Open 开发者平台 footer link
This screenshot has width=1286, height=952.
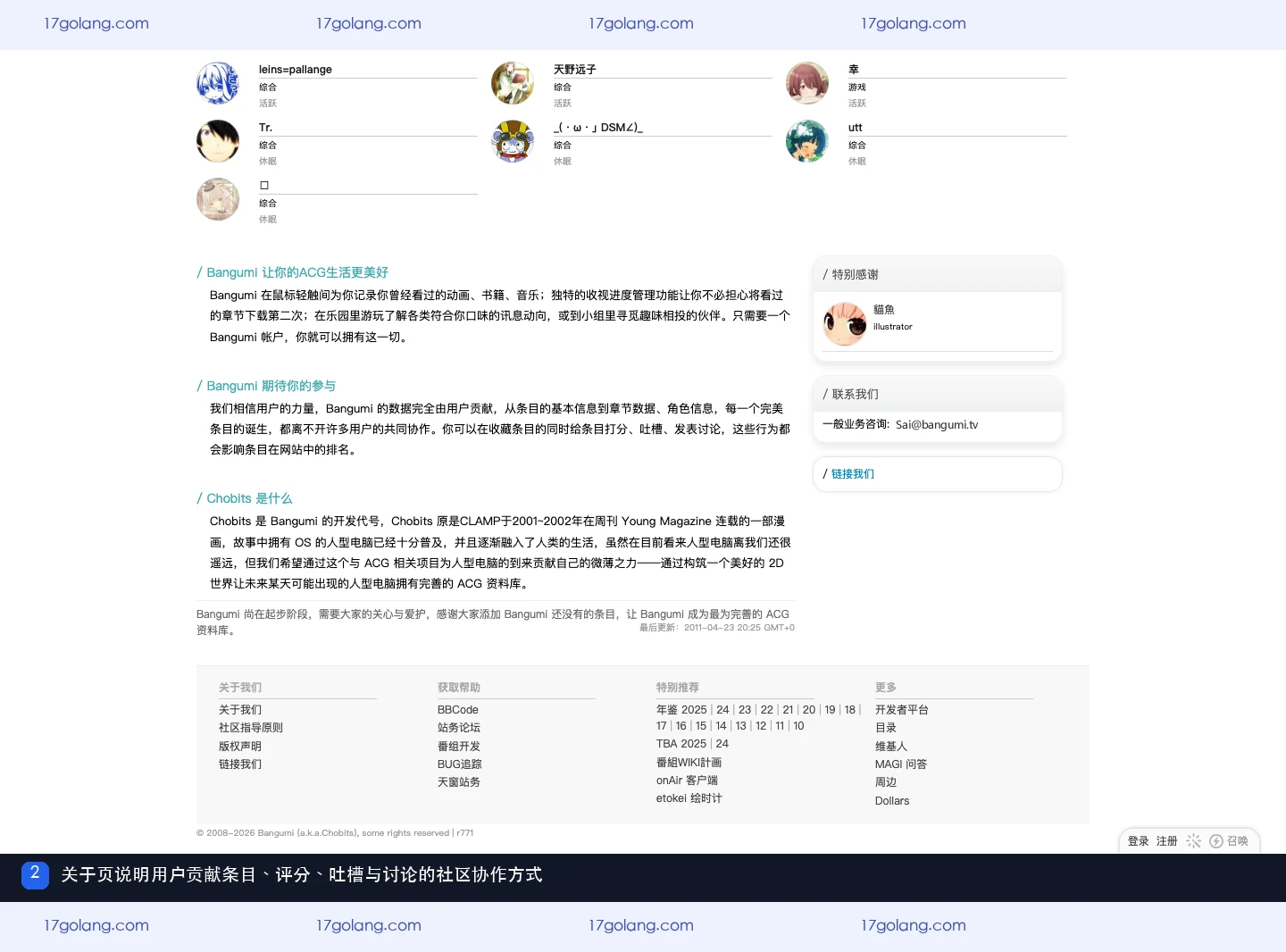coord(902,710)
